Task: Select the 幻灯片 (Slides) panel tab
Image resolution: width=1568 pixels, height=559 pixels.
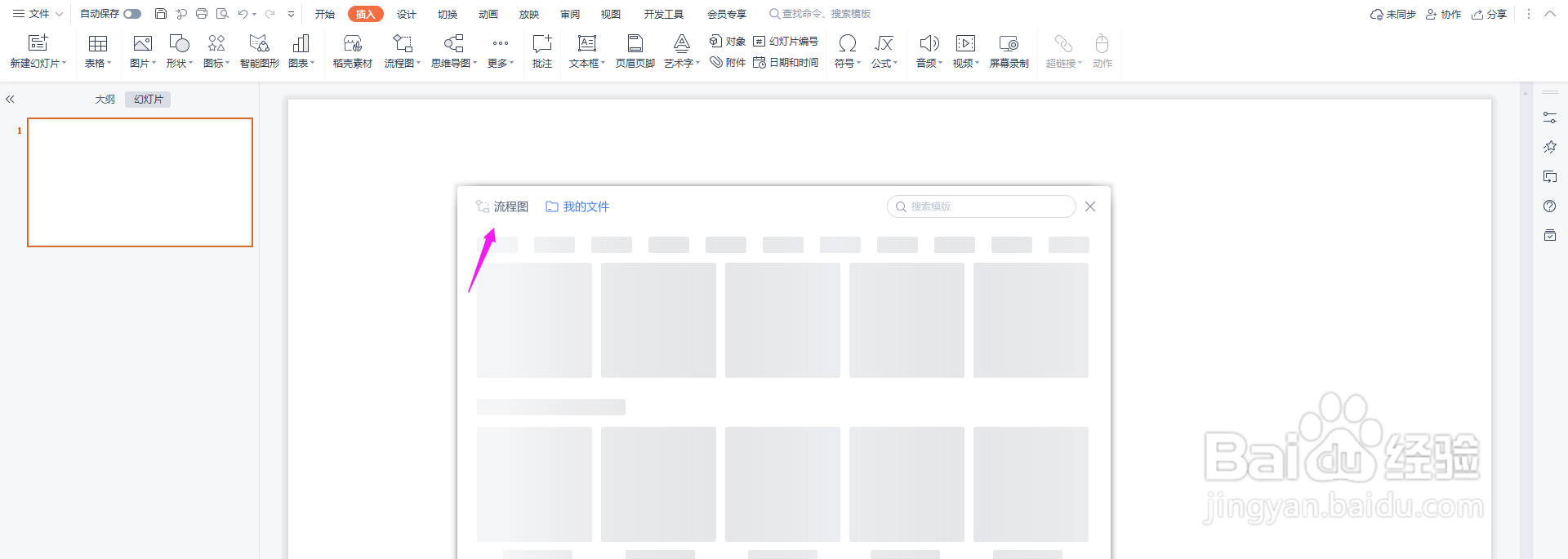Action: pos(149,99)
